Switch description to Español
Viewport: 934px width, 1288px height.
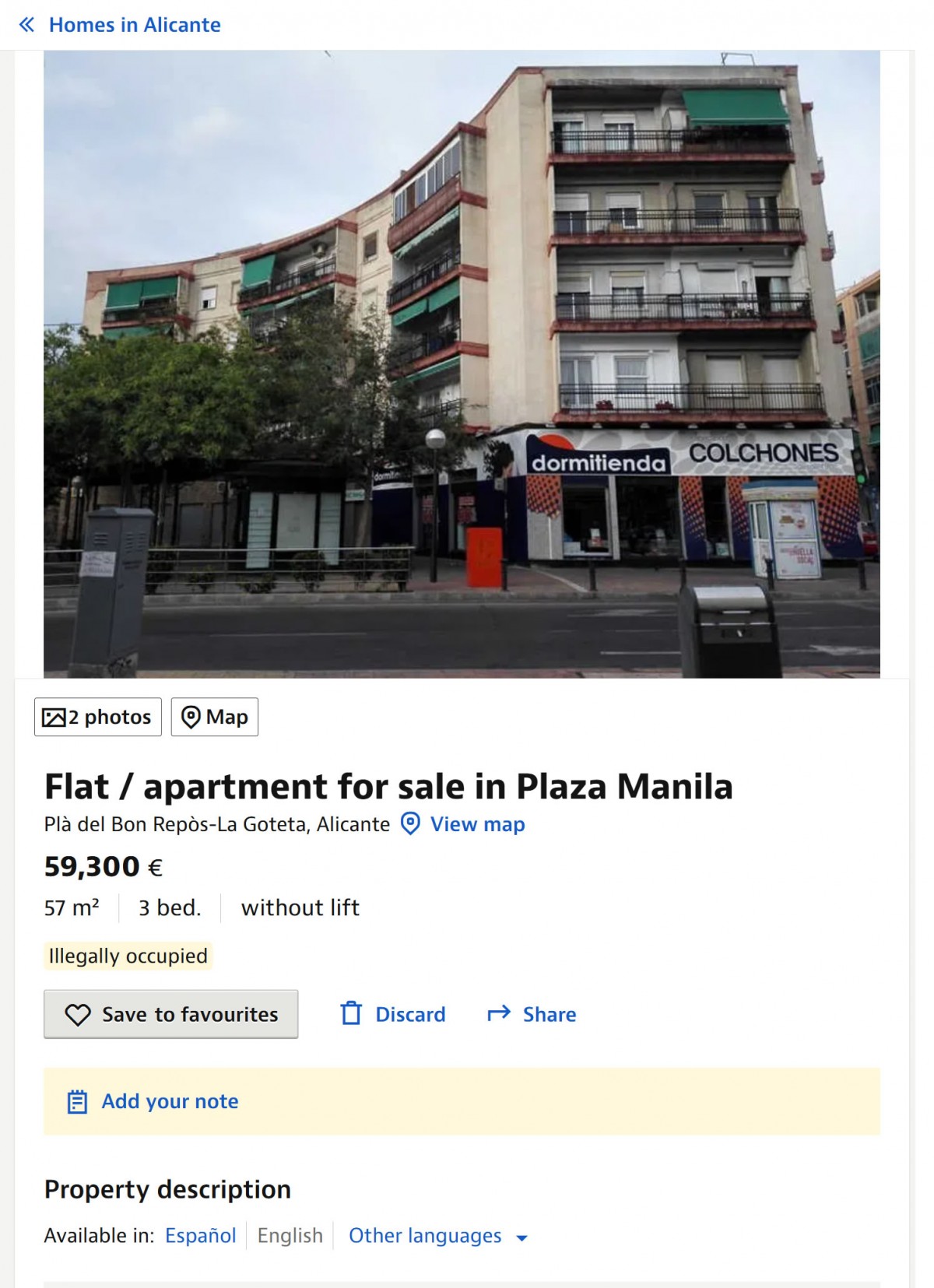click(x=200, y=1235)
